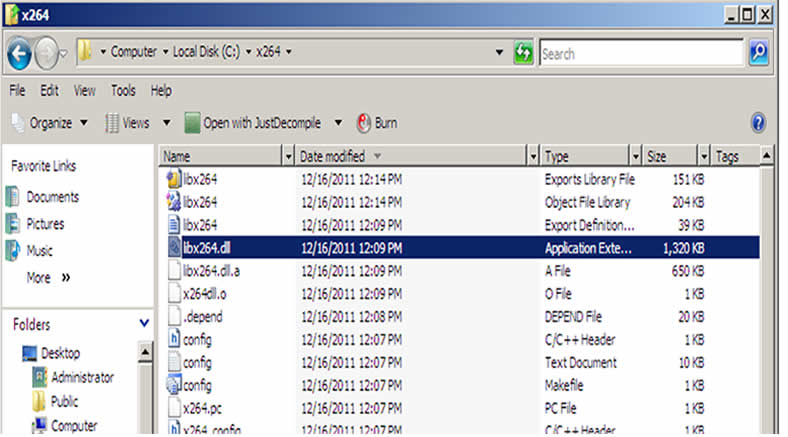Viewport: 788px width, 437px height.
Task: Select Administrator in the folder tree
Action: pyautogui.click(x=73, y=377)
